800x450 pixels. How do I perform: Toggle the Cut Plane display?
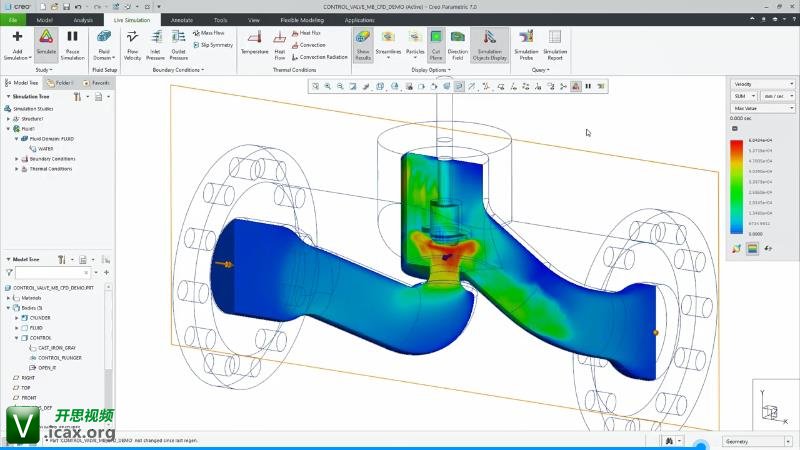click(x=436, y=44)
